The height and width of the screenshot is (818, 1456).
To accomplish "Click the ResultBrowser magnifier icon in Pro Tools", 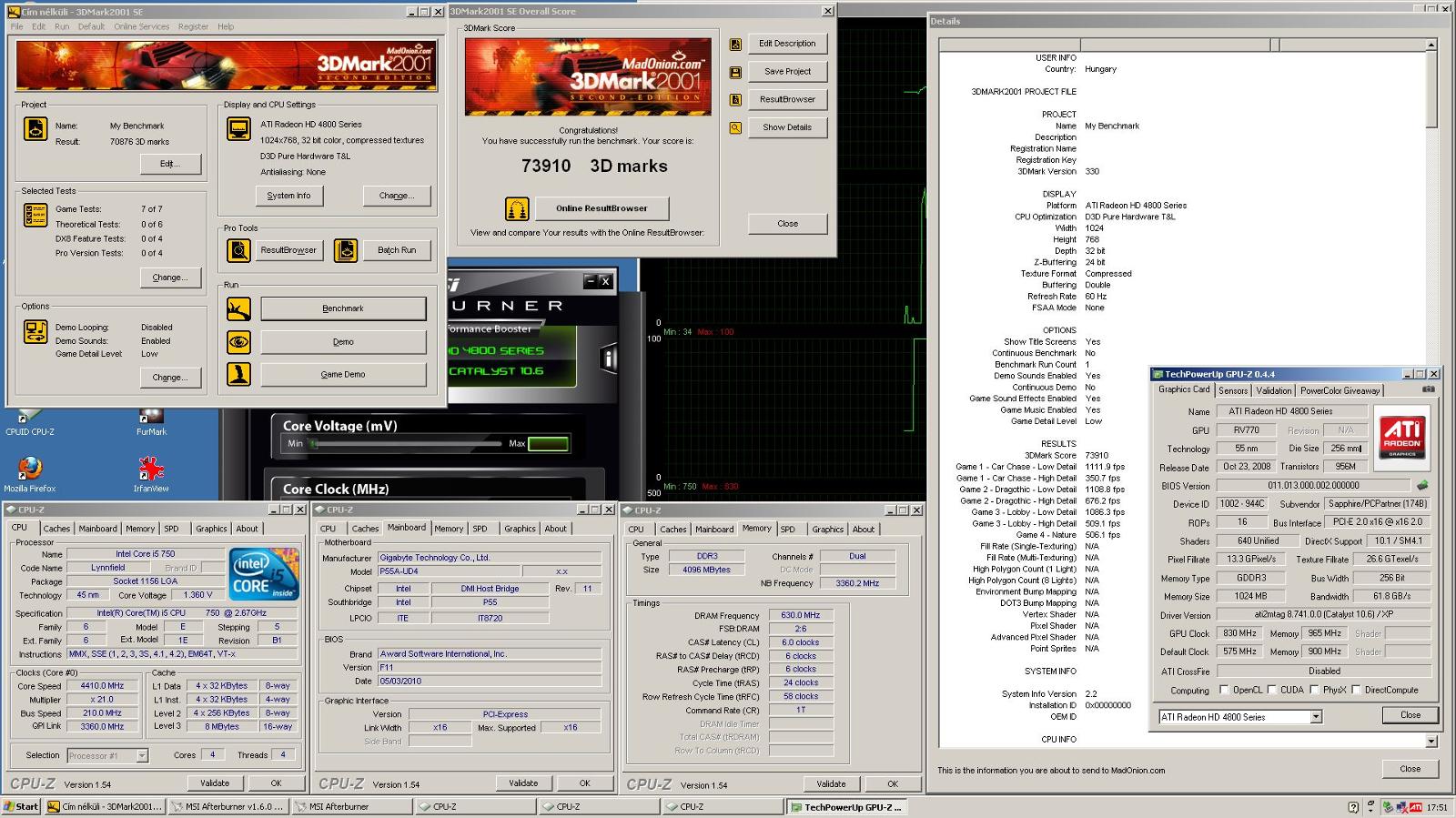I will pos(238,250).
